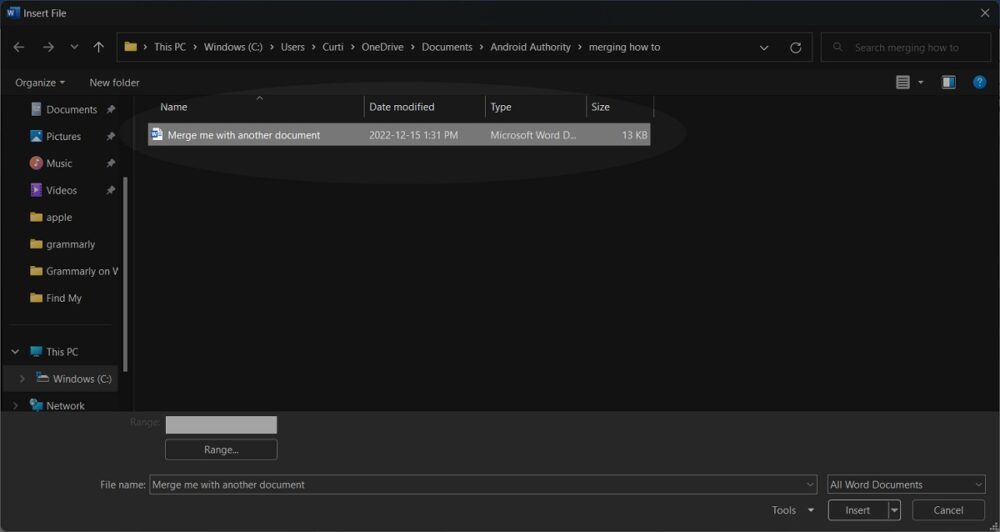The image size is (1000, 532).
Task: Select Windows (C:) in the sidebar
Action: pyautogui.click(x=82, y=379)
